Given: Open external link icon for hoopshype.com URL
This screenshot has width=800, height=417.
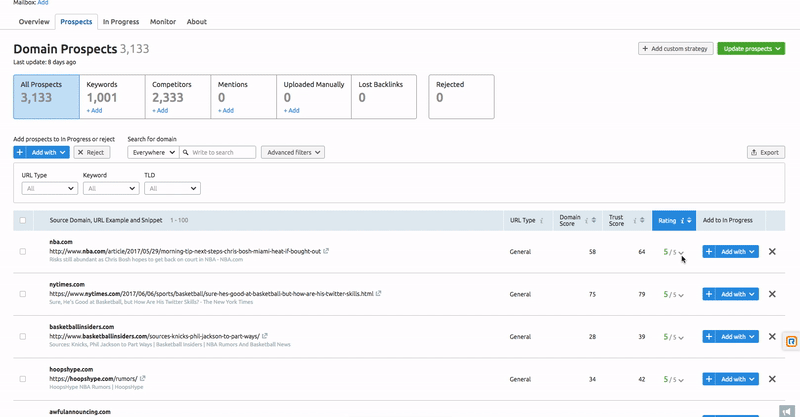Looking at the screenshot, I should click(143, 378).
